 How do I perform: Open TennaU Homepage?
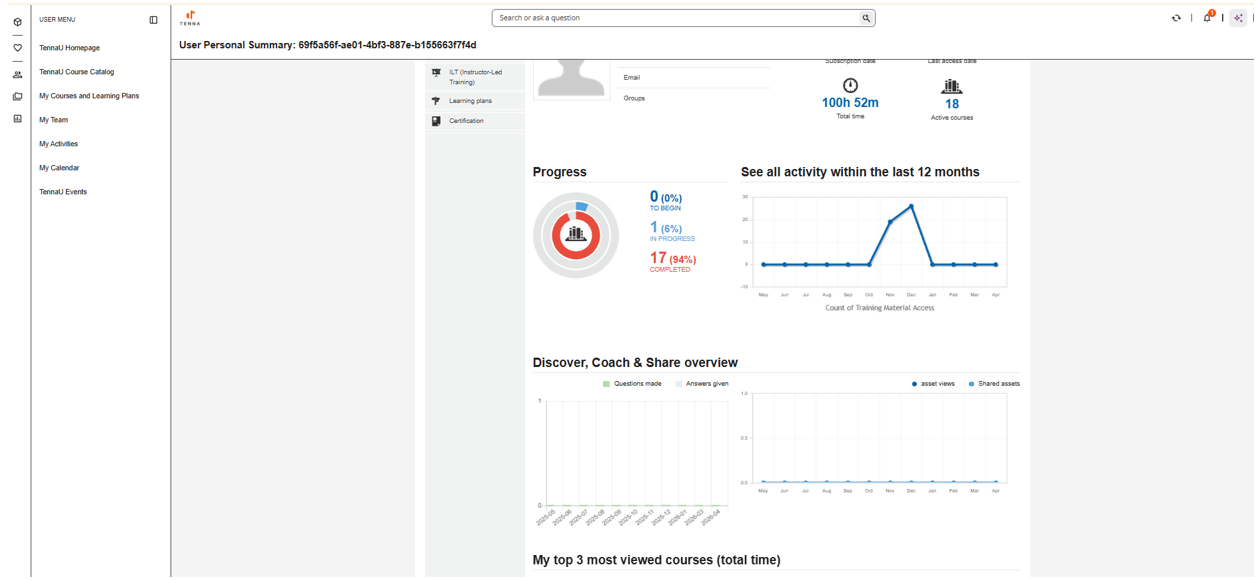(69, 48)
